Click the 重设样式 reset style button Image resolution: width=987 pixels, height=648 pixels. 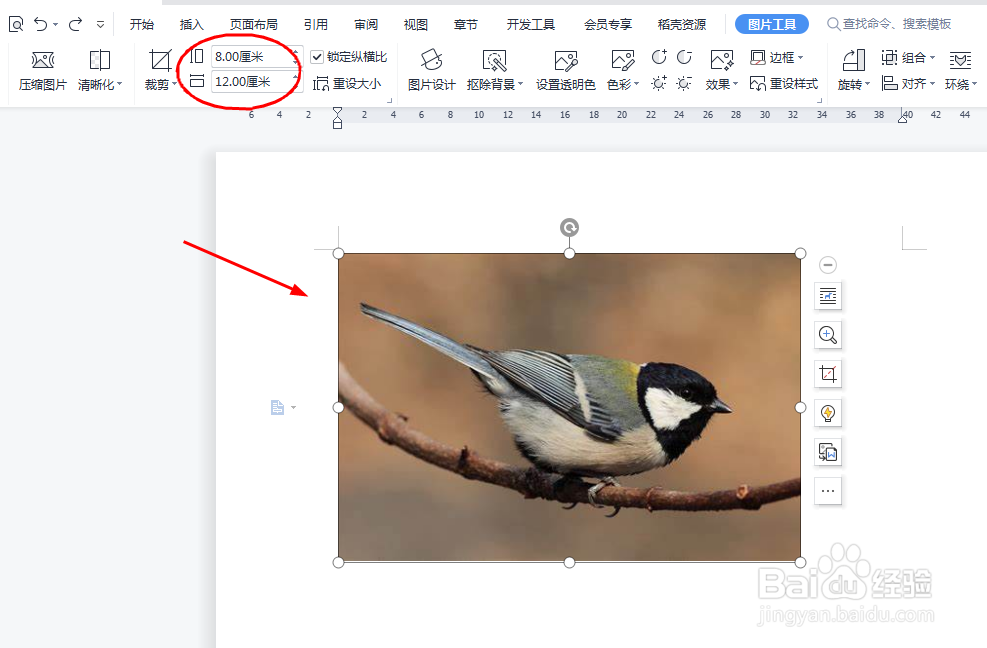(784, 83)
